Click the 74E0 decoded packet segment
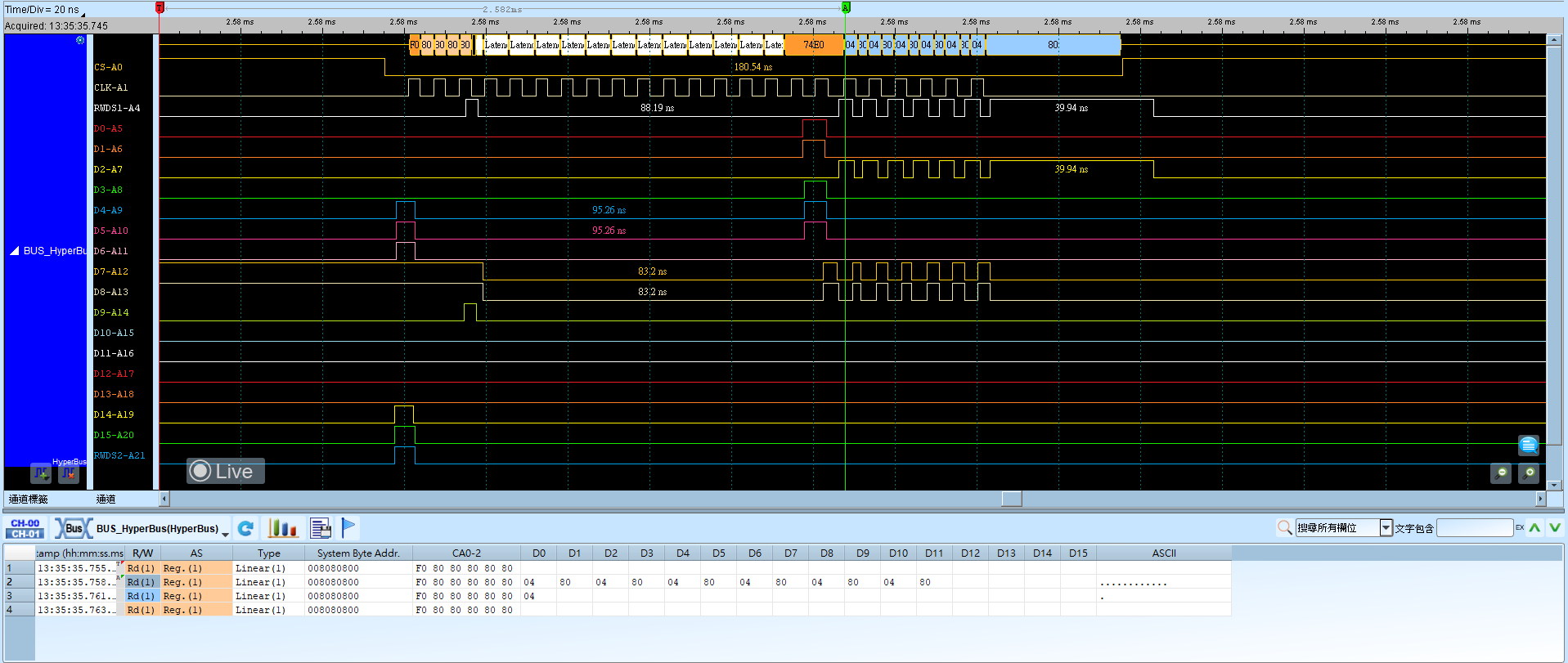1568x663 pixels. click(814, 45)
